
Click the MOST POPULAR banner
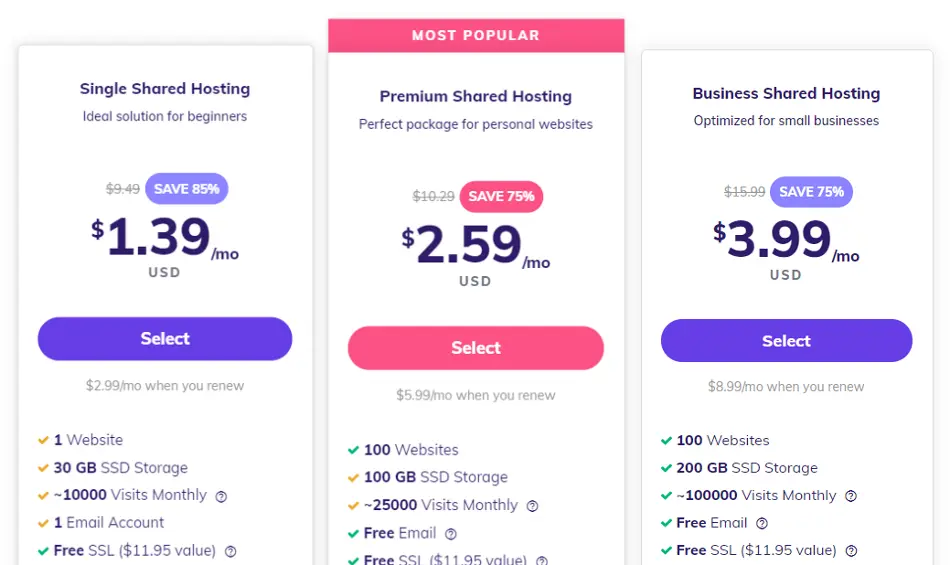pyautogui.click(x=476, y=35)
